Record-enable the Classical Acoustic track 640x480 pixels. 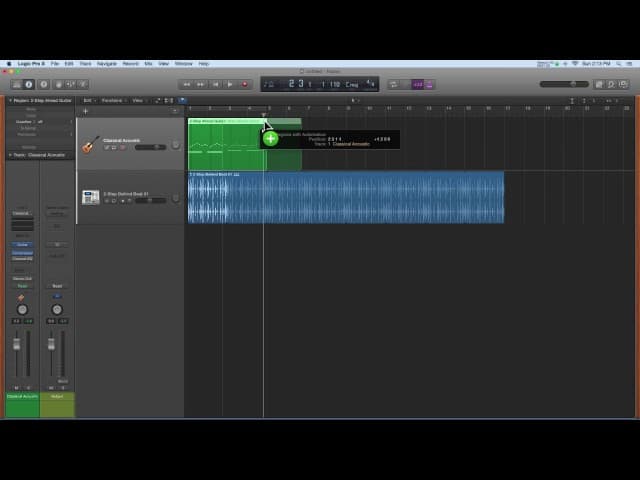122,147
